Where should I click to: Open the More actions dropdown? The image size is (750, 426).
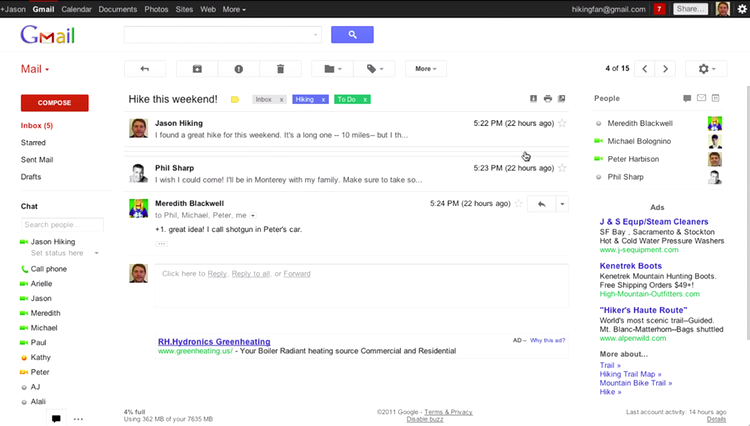[426, 69]
